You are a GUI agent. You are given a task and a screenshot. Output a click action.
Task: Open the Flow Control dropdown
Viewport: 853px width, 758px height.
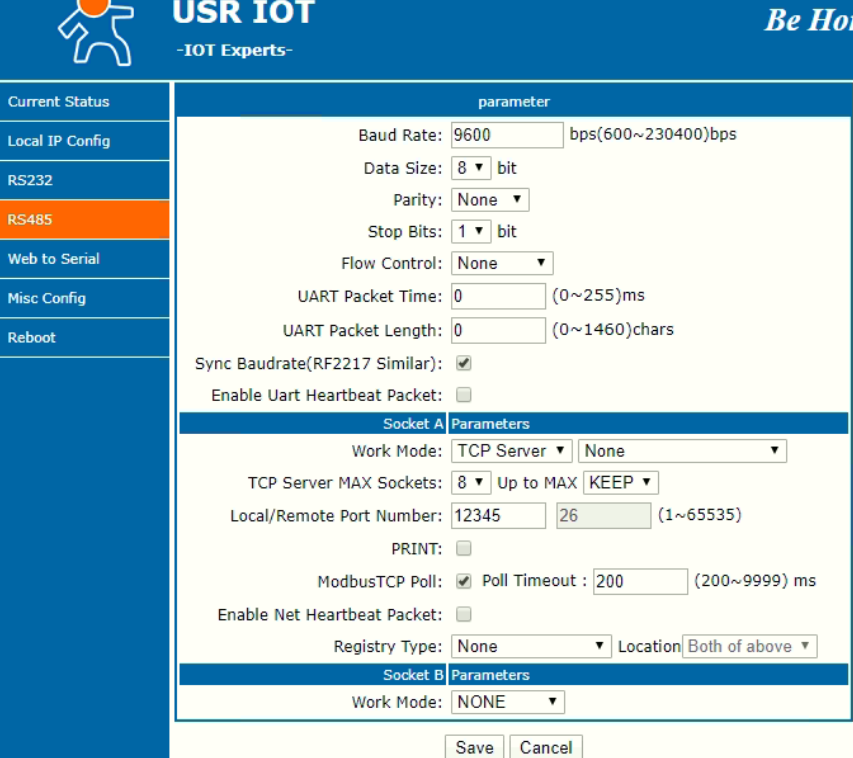pos(502,263)
